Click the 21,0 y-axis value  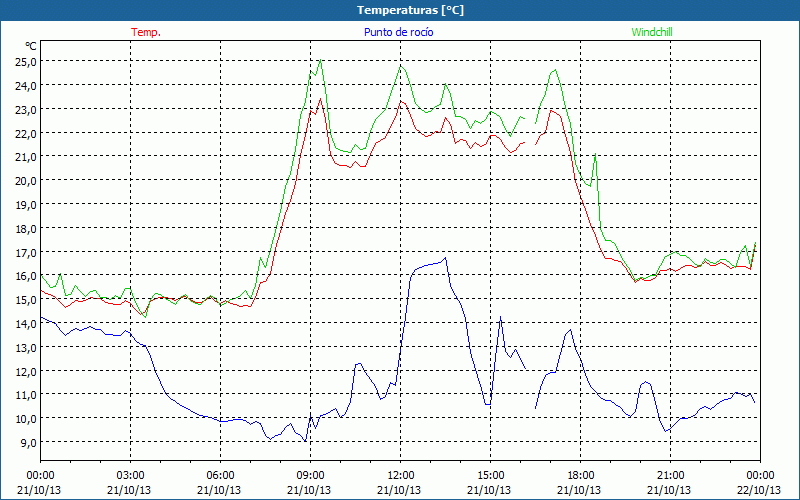point(27,157)
